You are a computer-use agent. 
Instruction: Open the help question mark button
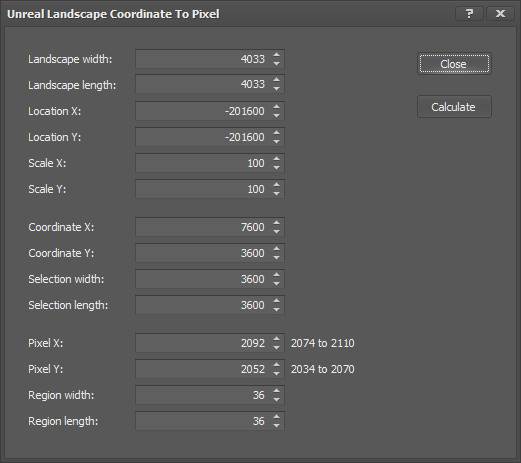[469, 14]
